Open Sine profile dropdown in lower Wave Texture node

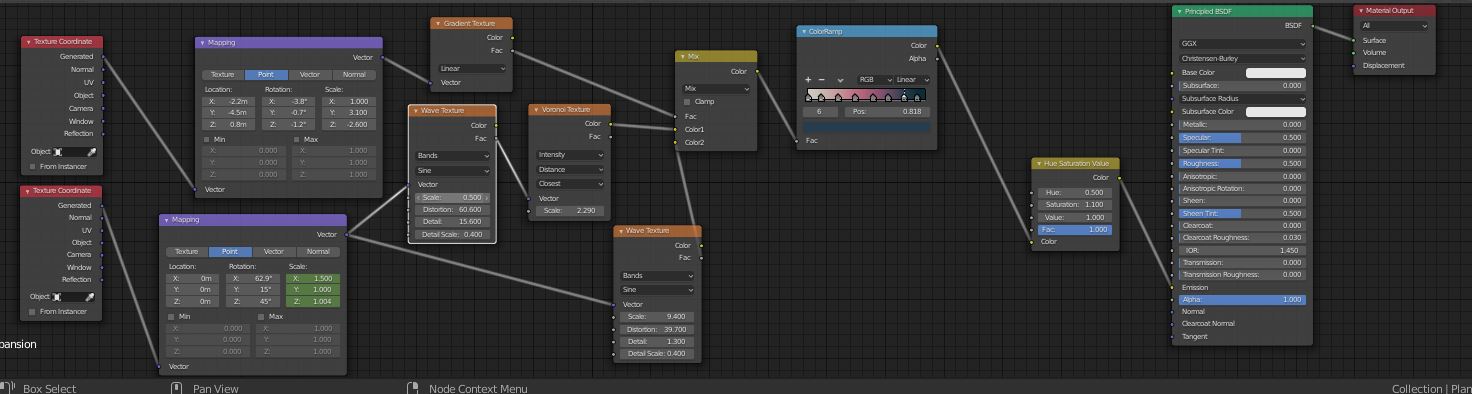(x=657, y=290)
